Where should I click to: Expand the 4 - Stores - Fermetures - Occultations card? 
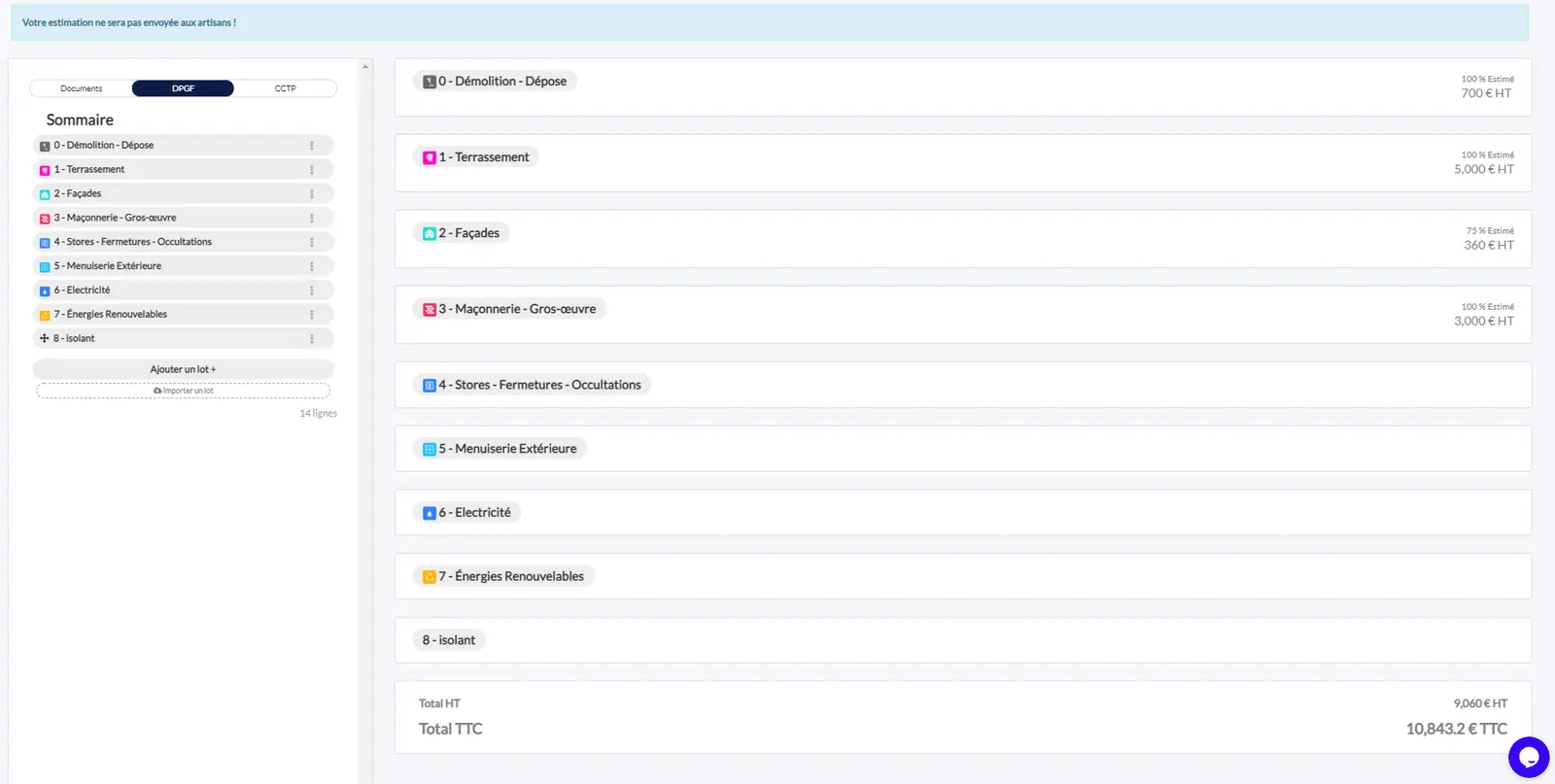point(963,385)
